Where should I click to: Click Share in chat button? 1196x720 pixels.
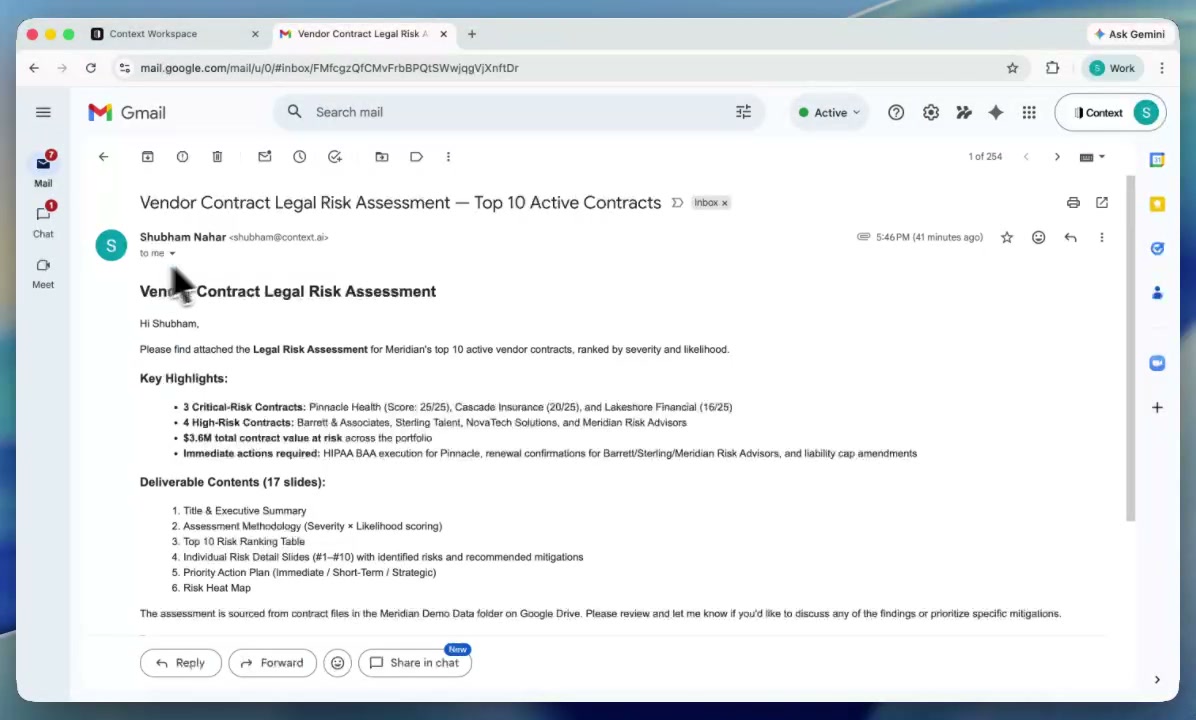[x=415, y=663]
